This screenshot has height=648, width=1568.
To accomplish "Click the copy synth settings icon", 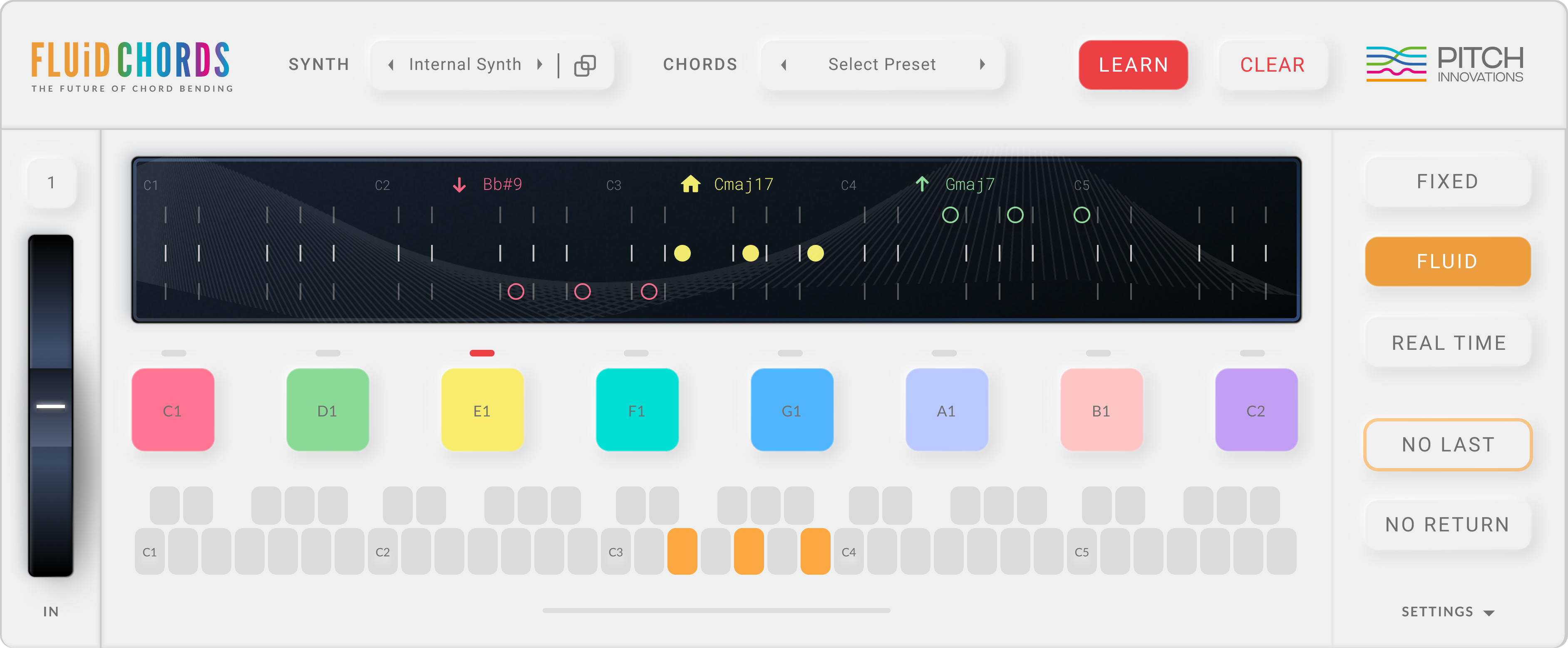I will pyautogui.click(x=586, y=65).
